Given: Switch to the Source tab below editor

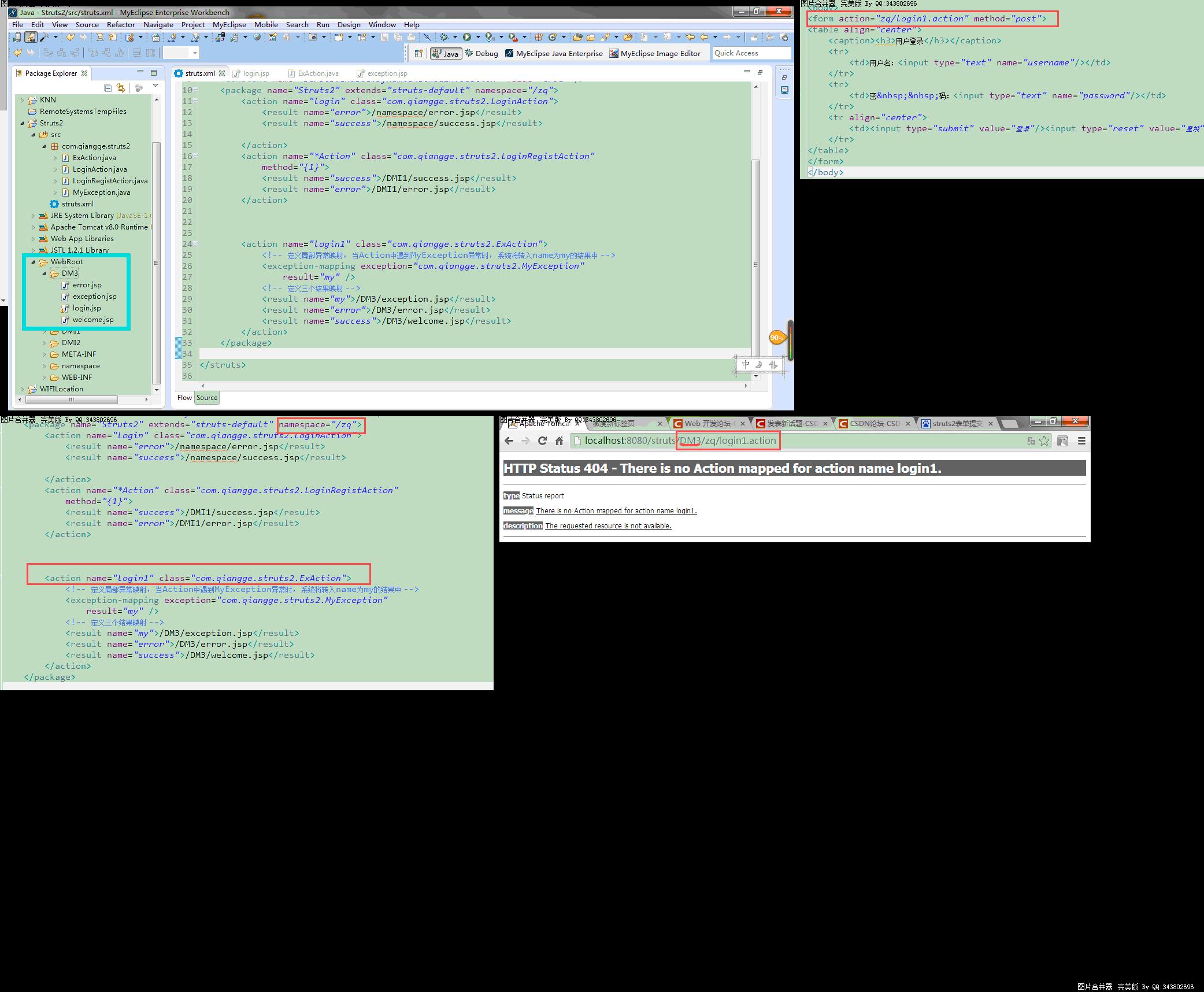Looking at the screenshot, I should click(206, 398).
